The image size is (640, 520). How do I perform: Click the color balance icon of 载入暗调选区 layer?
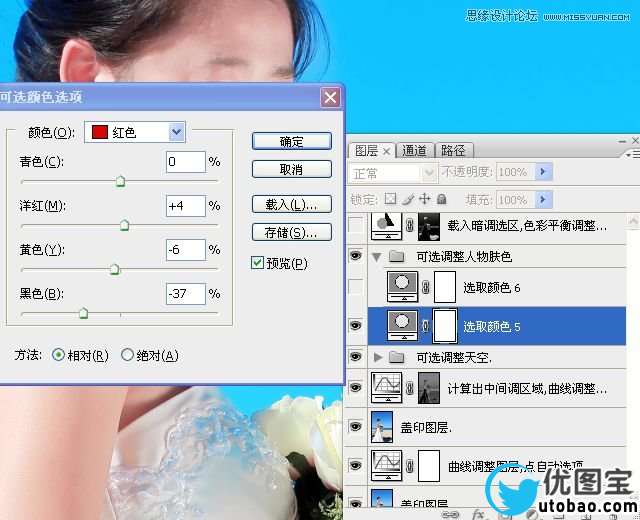(387, 226)
